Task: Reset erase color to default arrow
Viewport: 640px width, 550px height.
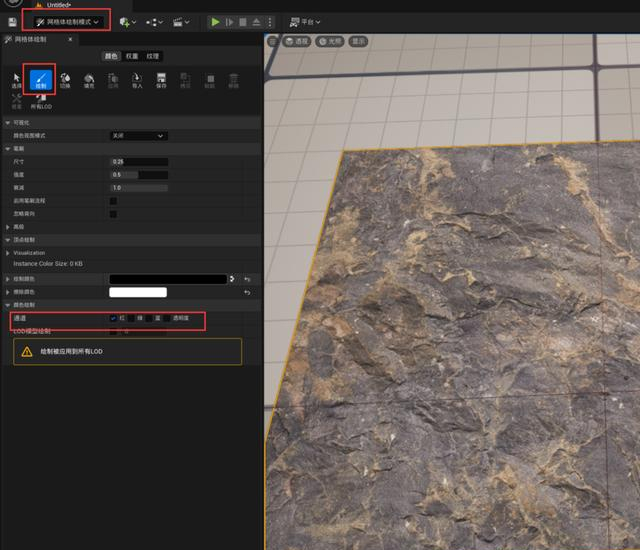Action: point(247,293)
